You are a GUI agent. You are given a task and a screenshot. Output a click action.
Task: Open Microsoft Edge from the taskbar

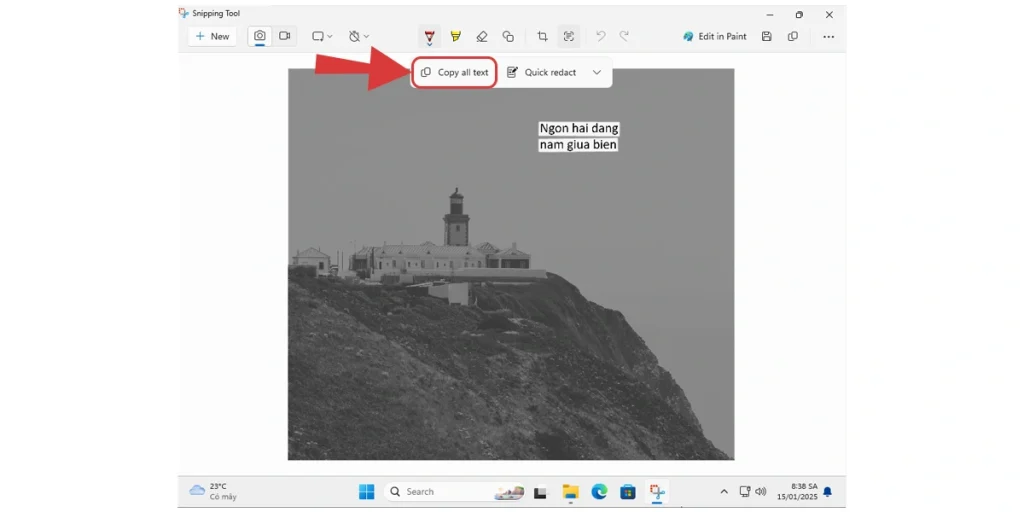(599, 491)
